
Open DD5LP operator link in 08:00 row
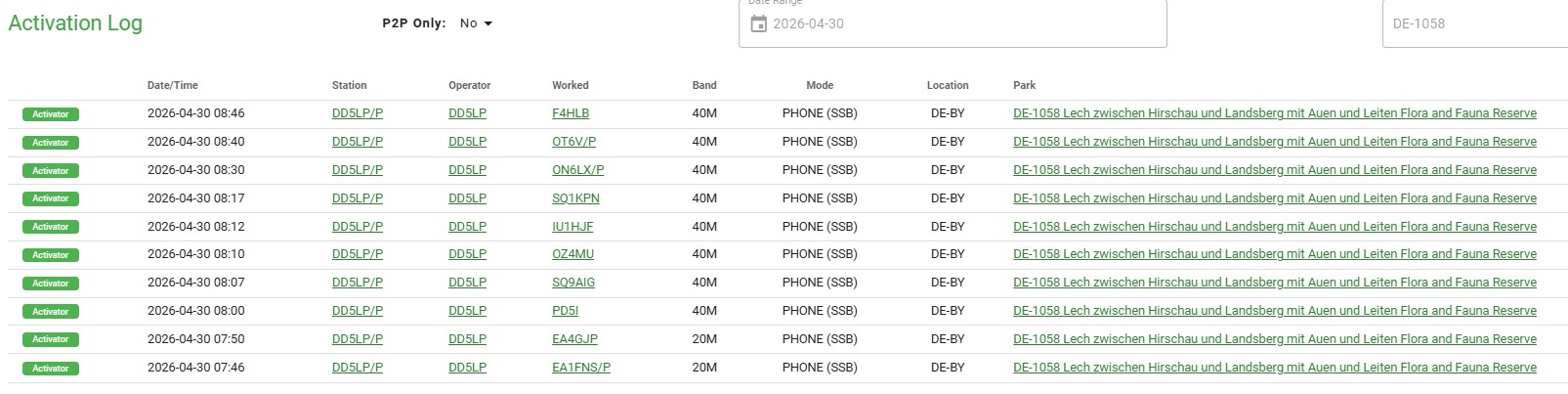[467, 311]
